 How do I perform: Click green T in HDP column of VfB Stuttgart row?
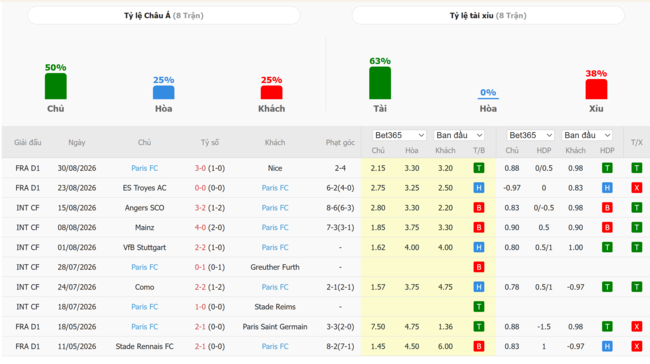click(607, 247)
